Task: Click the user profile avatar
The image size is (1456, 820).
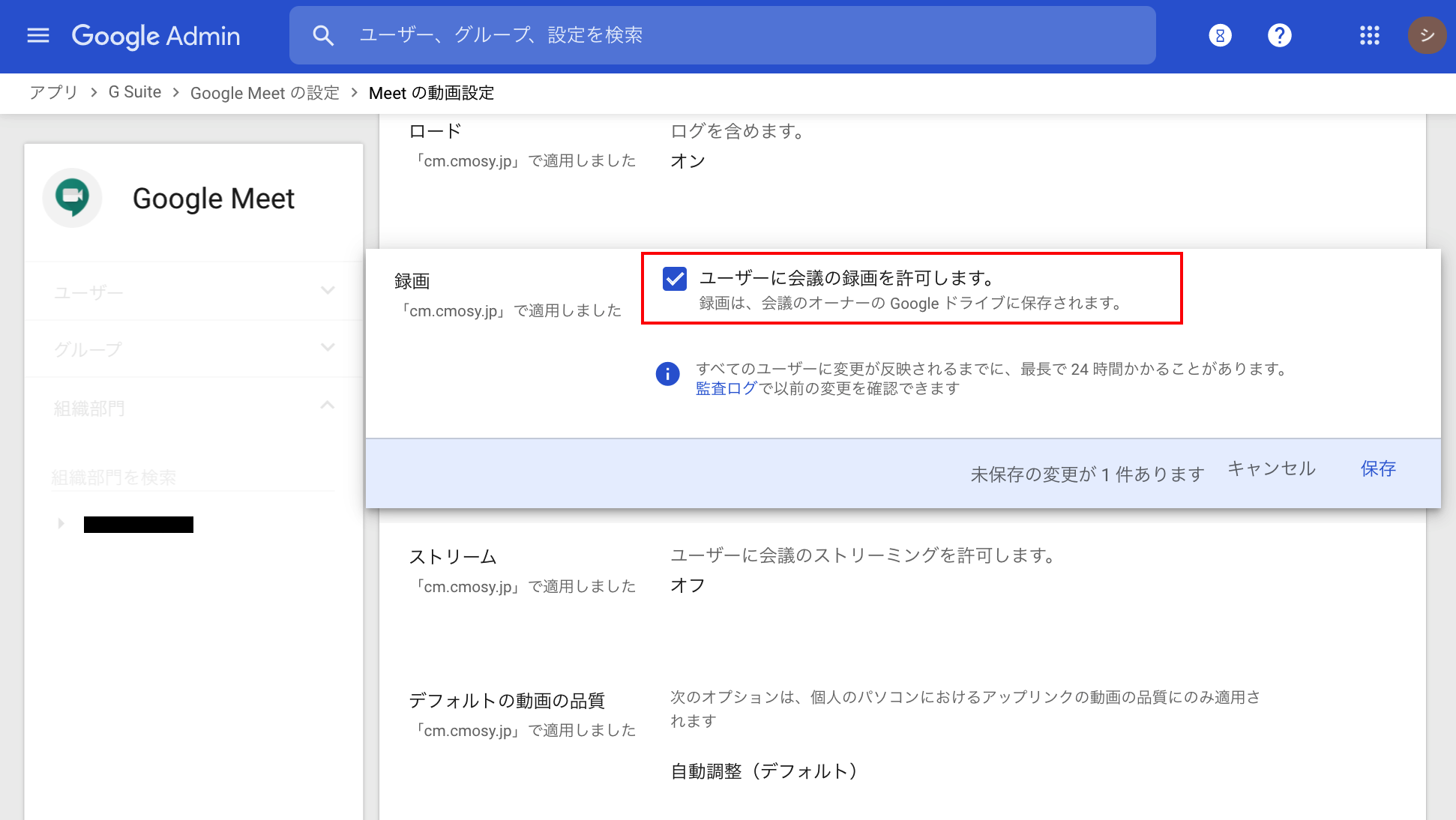Action: click(x=1427, y=35)
